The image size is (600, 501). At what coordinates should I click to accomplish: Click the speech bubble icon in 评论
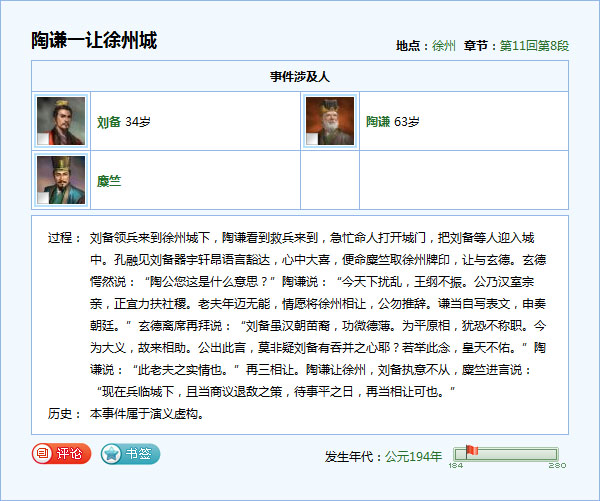pos(43,454)
